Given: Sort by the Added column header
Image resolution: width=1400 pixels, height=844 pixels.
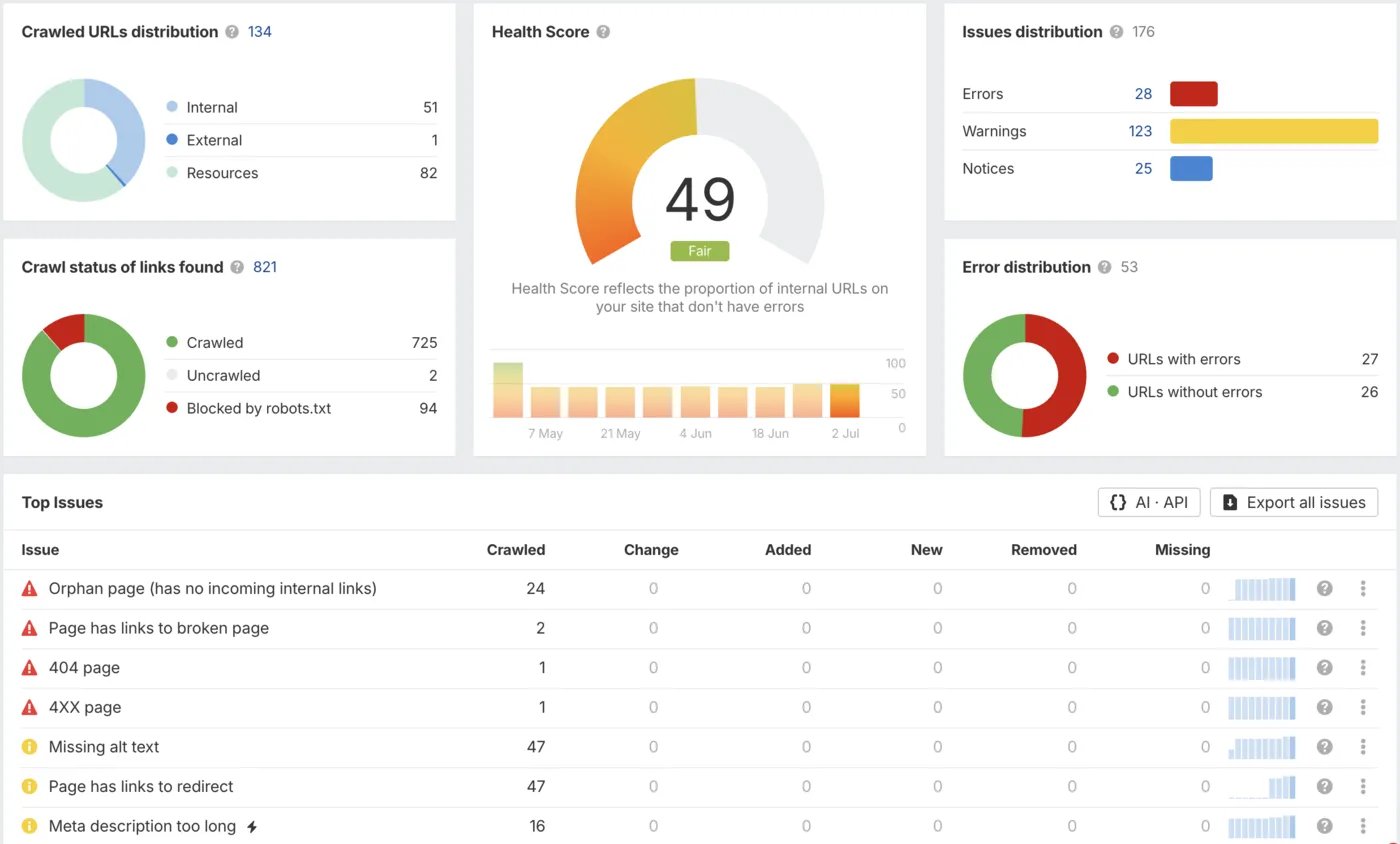Looking at the screenshot, I should [788, 549].
